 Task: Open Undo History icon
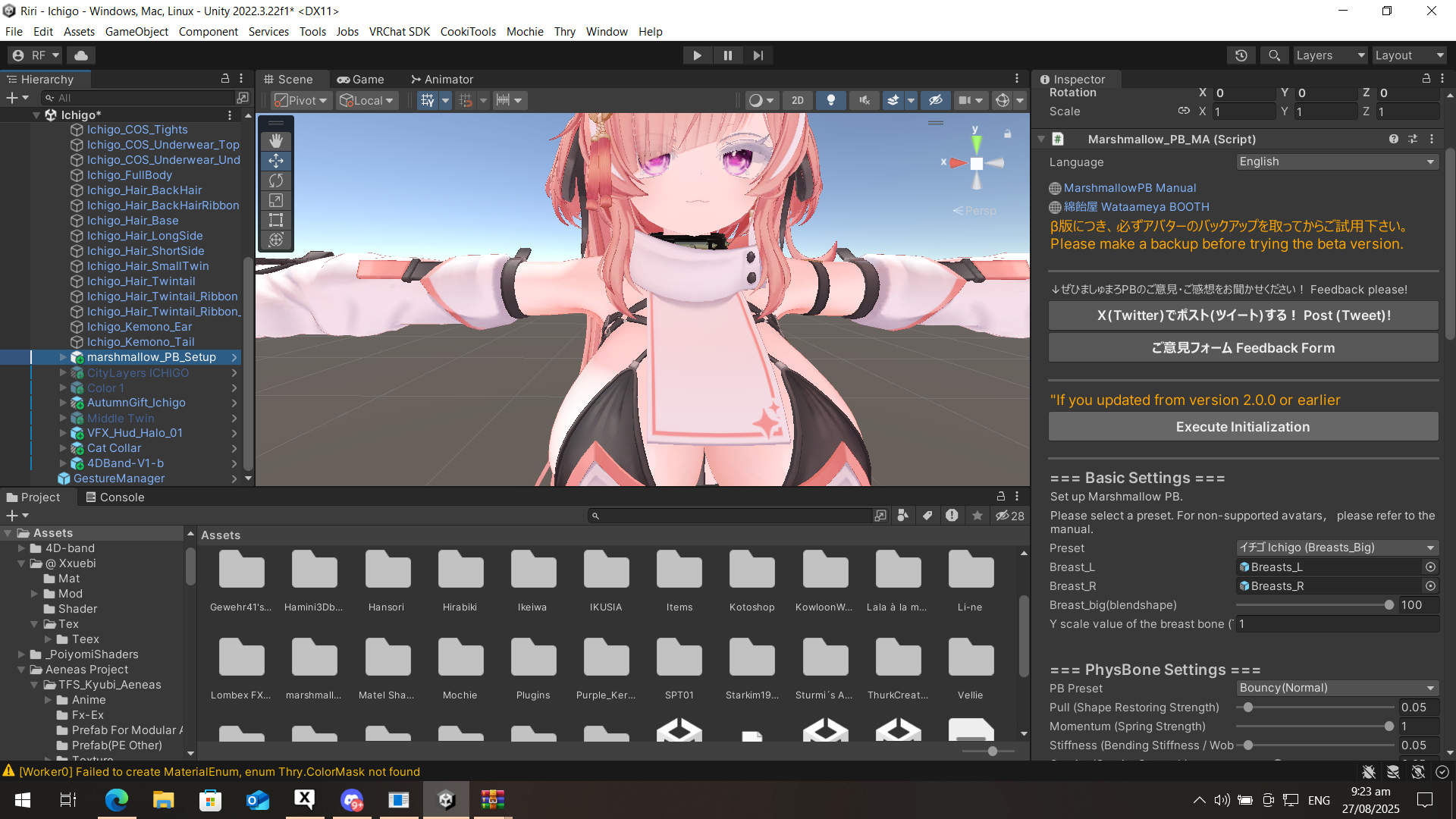1241,55
